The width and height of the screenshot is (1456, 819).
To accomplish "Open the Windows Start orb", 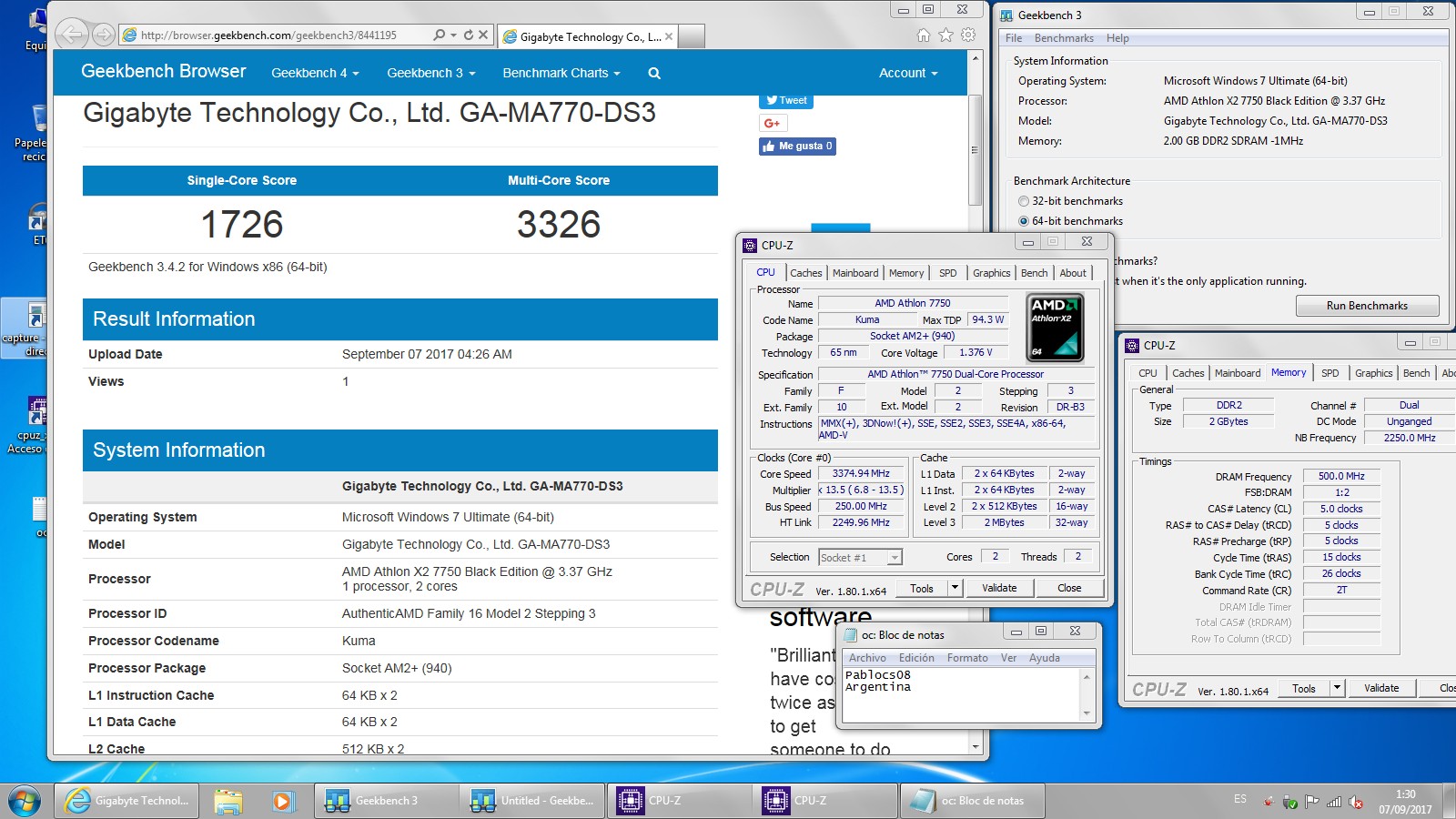I will coord(24,801).
